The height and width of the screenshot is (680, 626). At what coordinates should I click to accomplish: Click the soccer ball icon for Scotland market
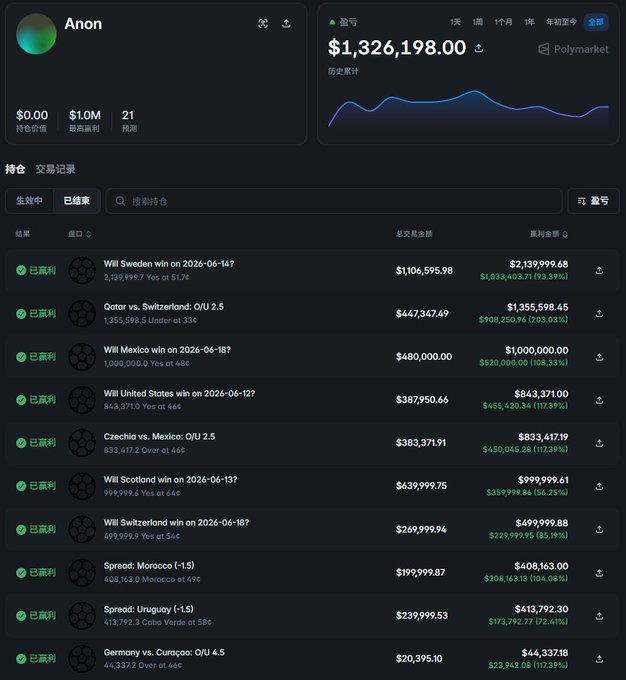point(82,486)
